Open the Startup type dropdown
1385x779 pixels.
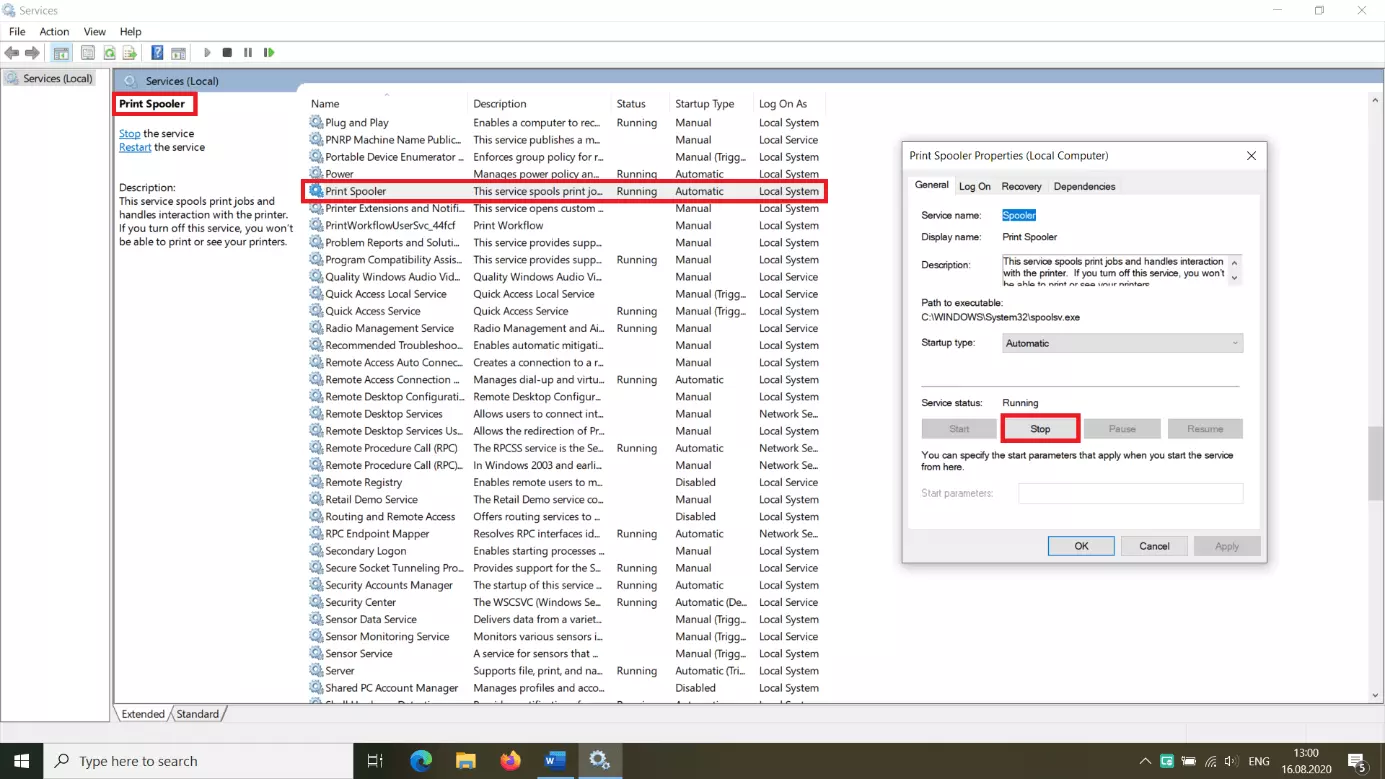click(1122, 343)
